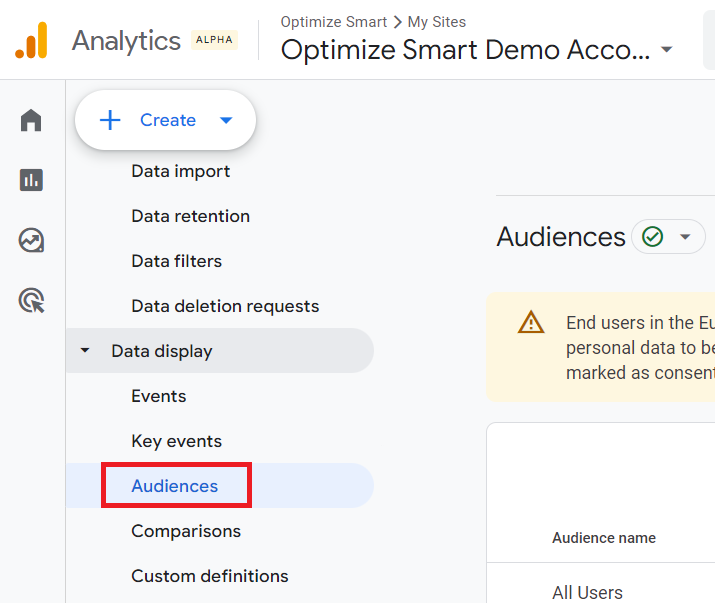The height and width of the screenshot is (603, 715).
Task: Click the Optimize Smart Demo account name
Action: [x=465, y=49]
